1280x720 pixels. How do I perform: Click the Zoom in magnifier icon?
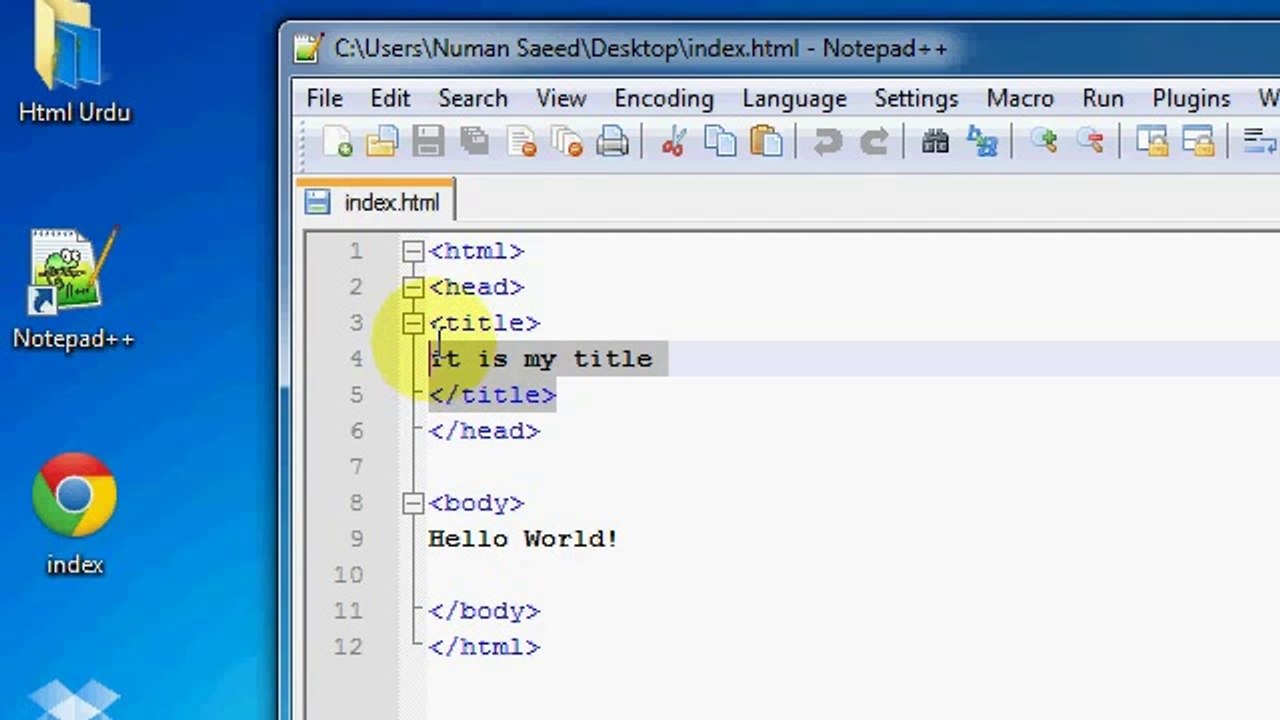tap(1044, 141)
